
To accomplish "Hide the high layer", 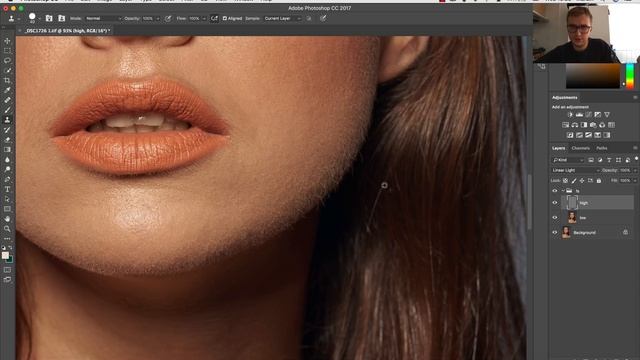I will [x=555, y=202].
